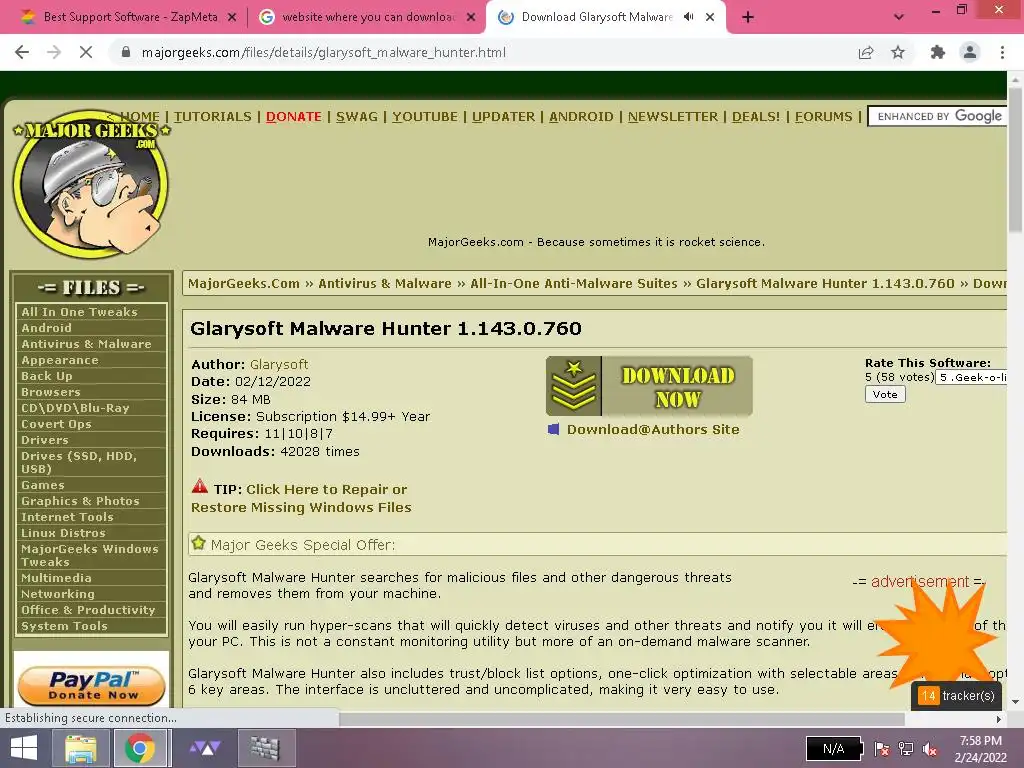
Task: Open the extensions puzzle icon
Action: click(x=938, y=52)
